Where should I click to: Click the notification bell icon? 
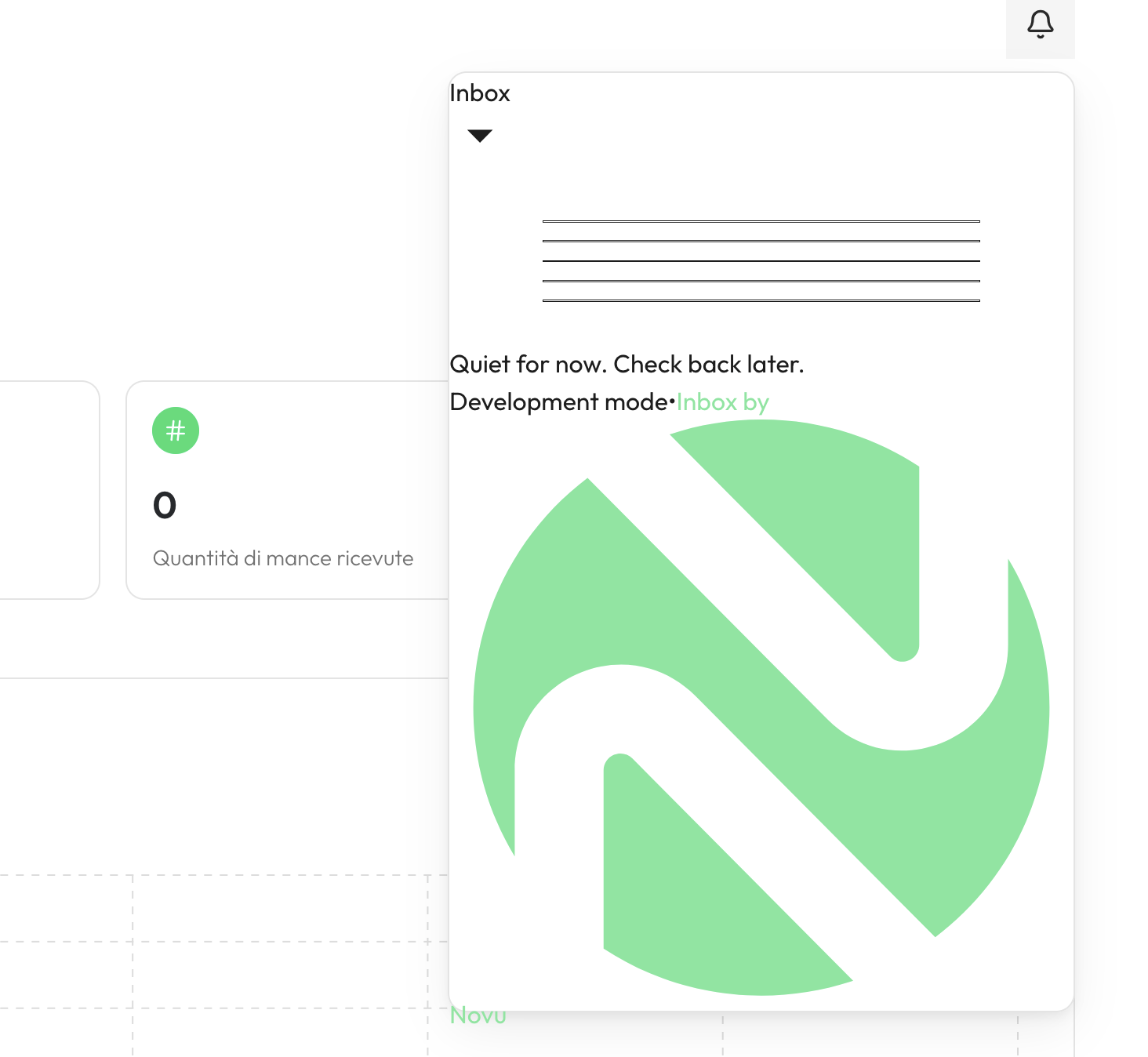1040,24
